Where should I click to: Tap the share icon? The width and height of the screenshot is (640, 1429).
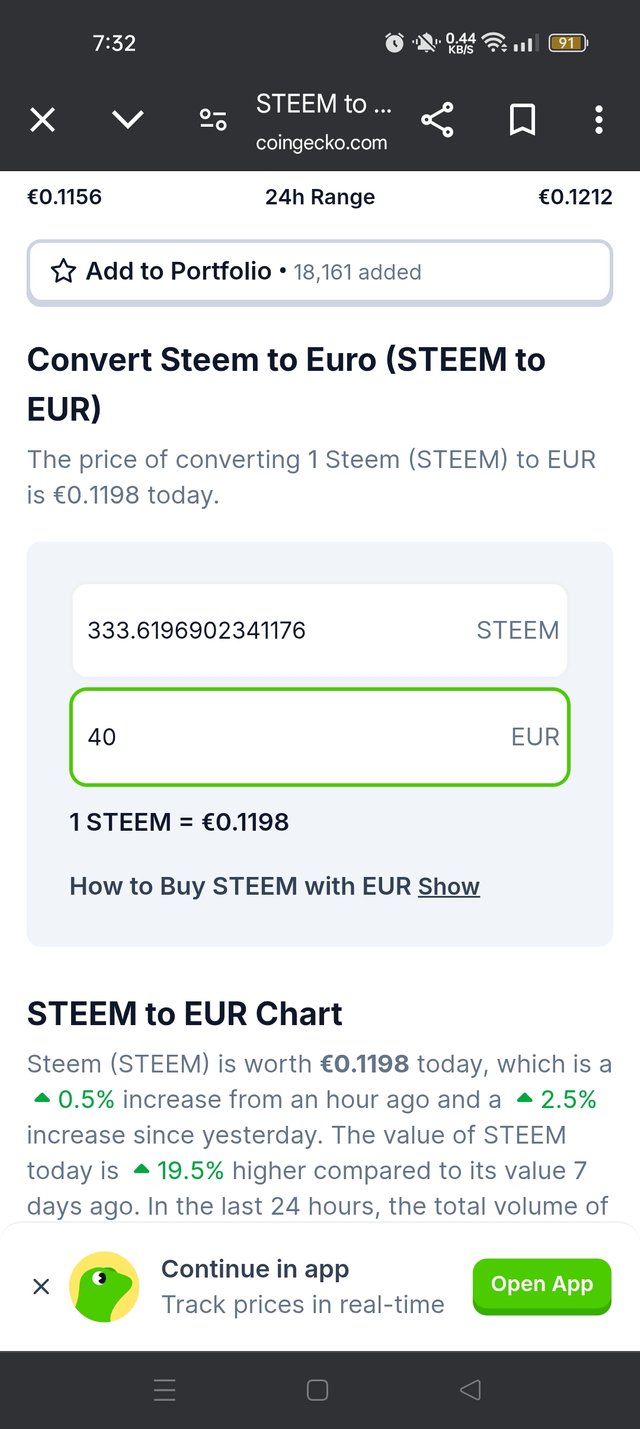click(x=437, y=121)
